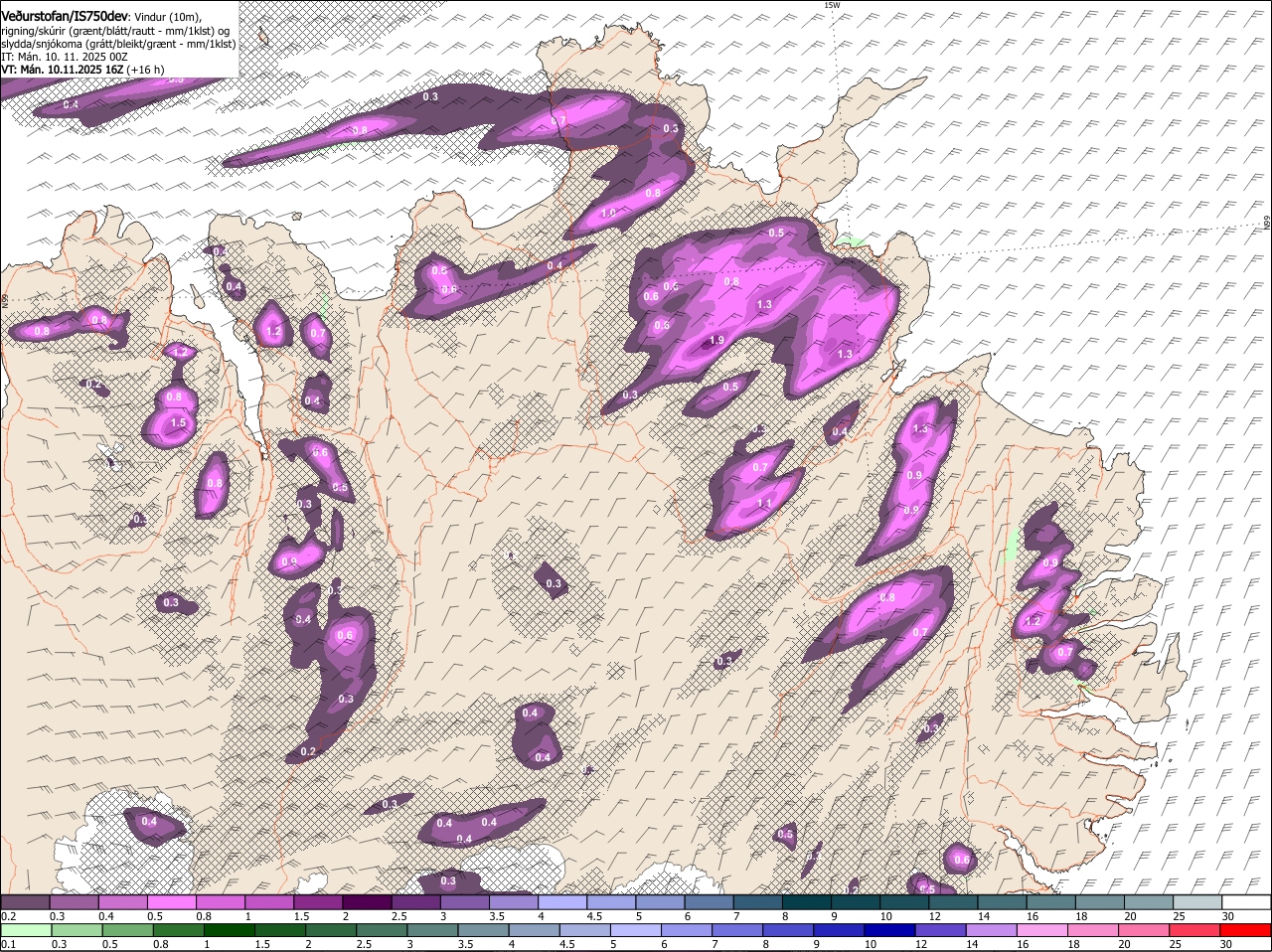Click the 1.5 value label inside the map

178,423
